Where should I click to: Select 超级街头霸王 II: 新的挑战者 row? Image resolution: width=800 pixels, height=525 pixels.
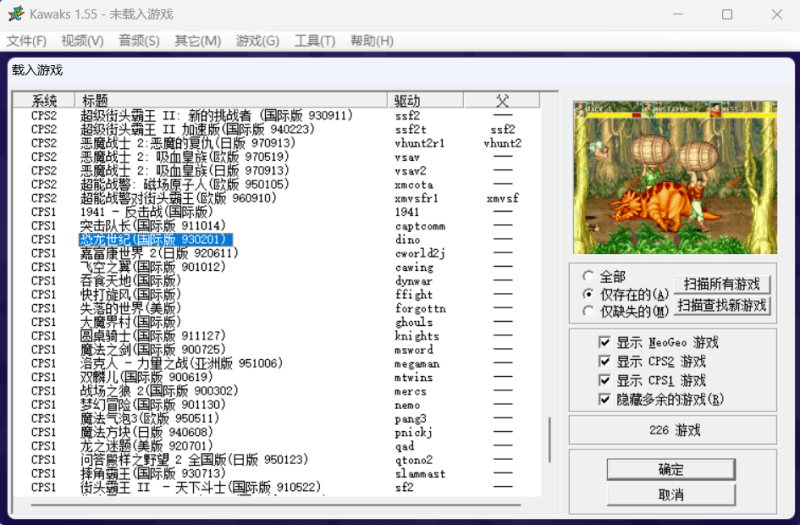point(276,115)
